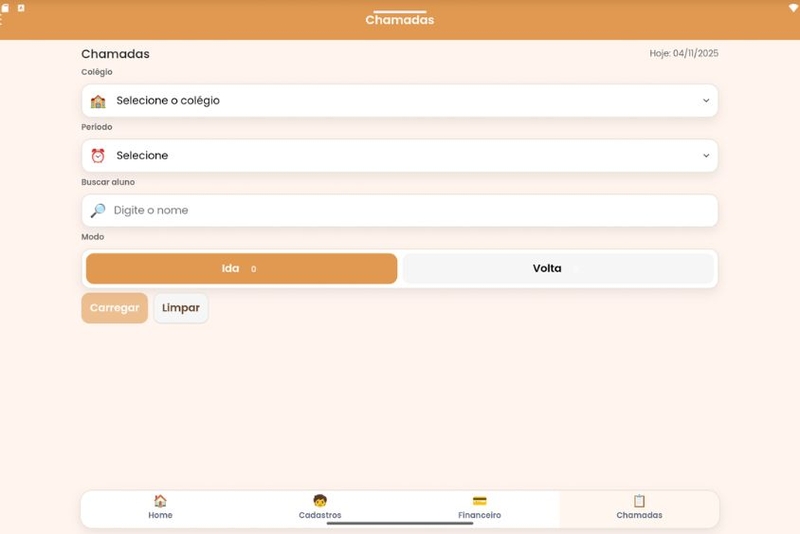Screen dimensions: 800x534
Task: Tap the drag handle bar above the header title
Action: tap(399, 11)
